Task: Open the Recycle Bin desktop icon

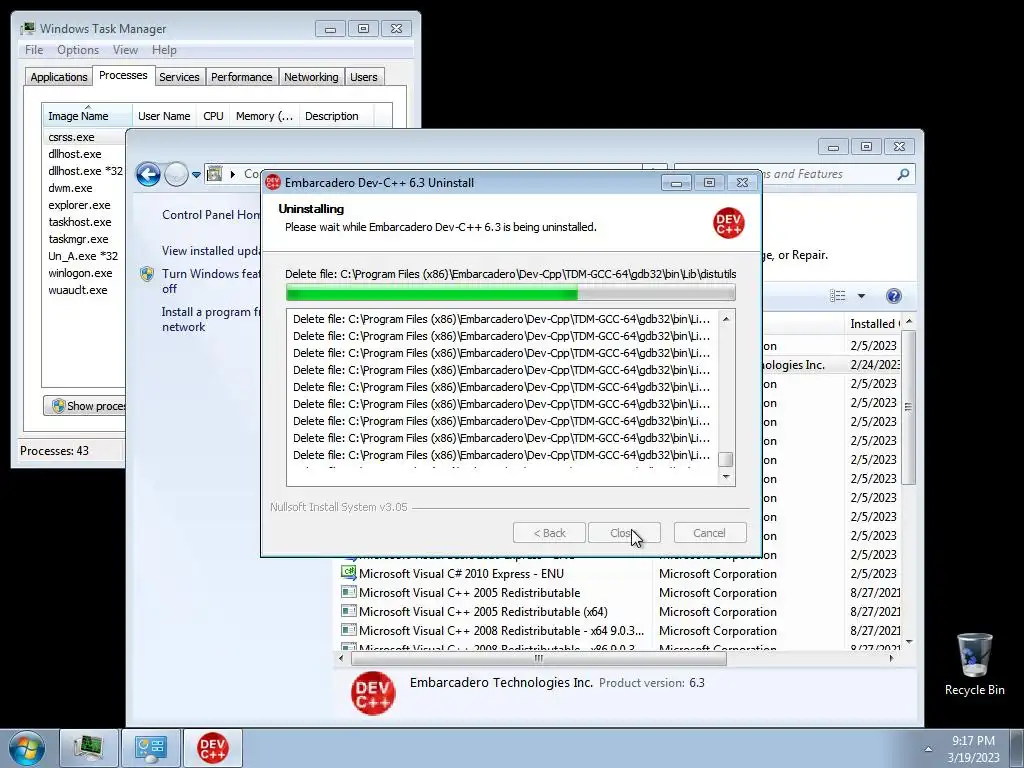Action: click(974, 665)
